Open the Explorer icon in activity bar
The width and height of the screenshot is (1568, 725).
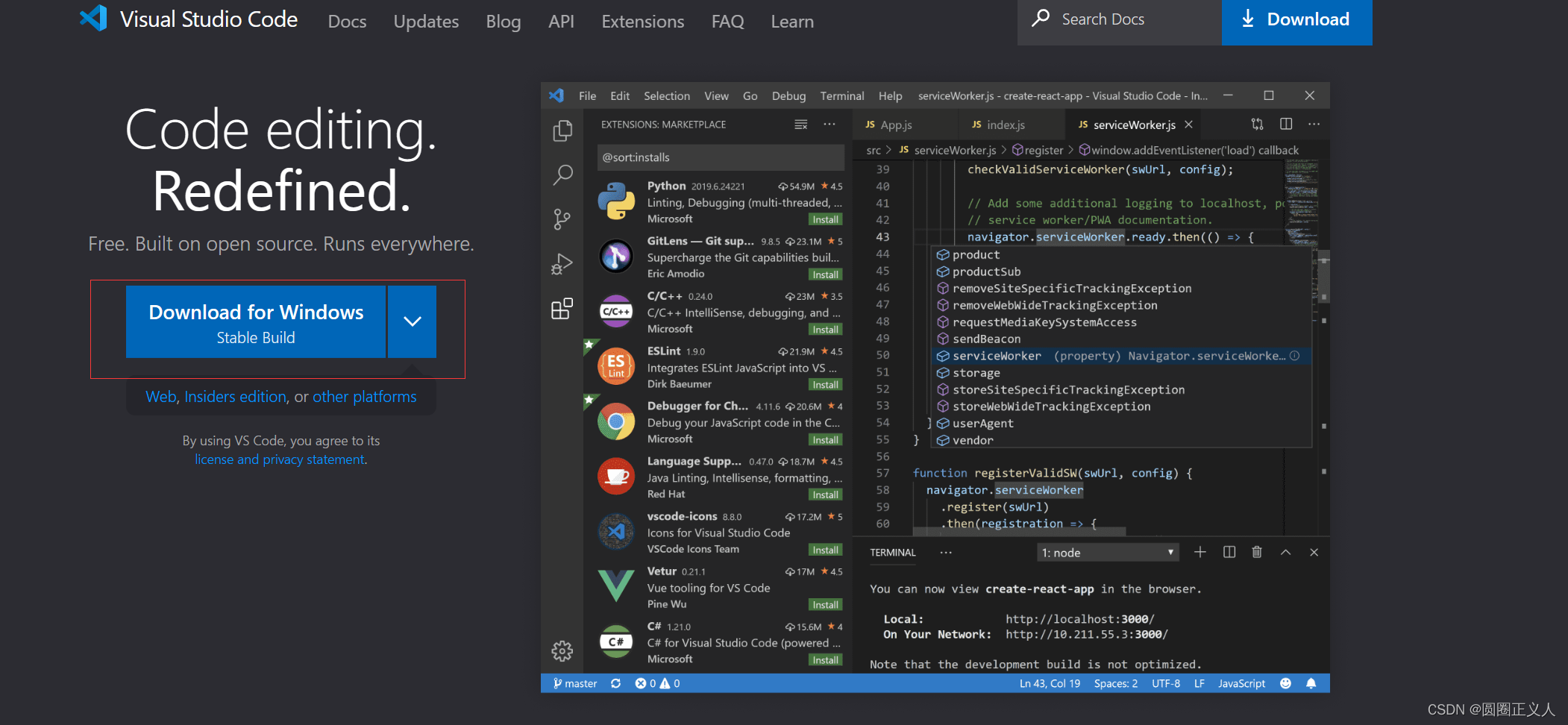[562, 131]
